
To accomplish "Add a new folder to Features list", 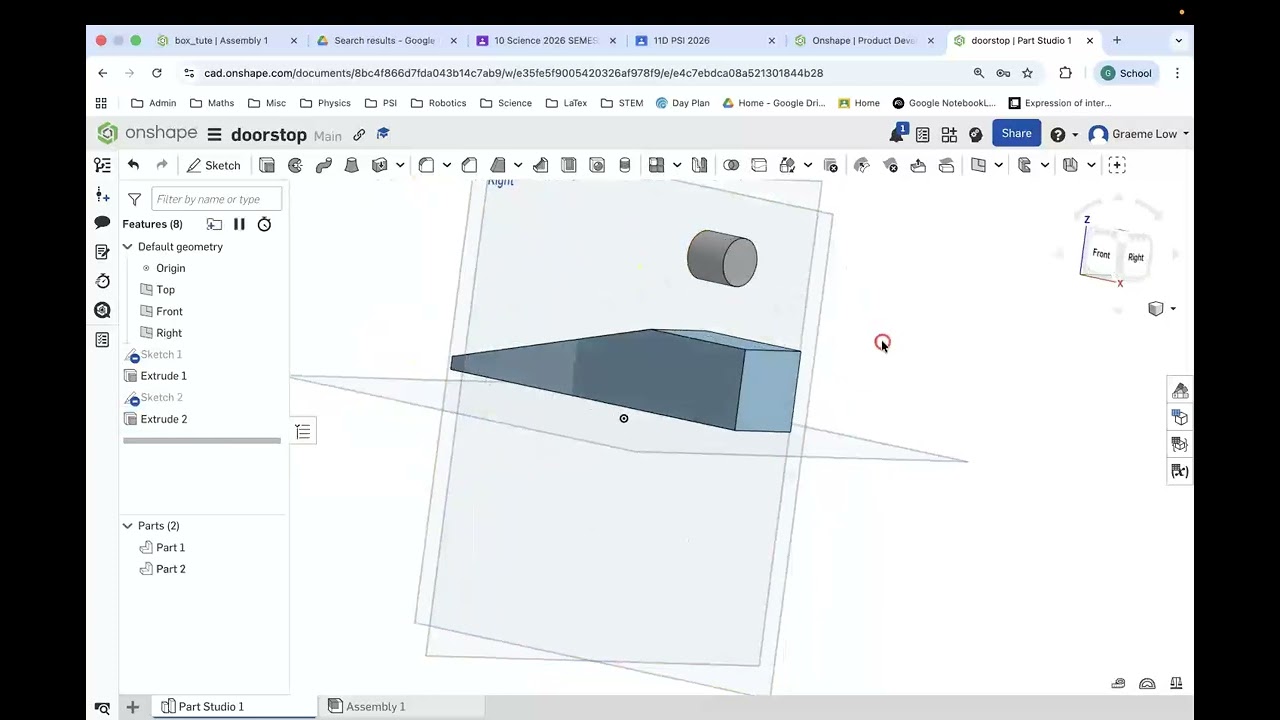I will coord(214,224).
